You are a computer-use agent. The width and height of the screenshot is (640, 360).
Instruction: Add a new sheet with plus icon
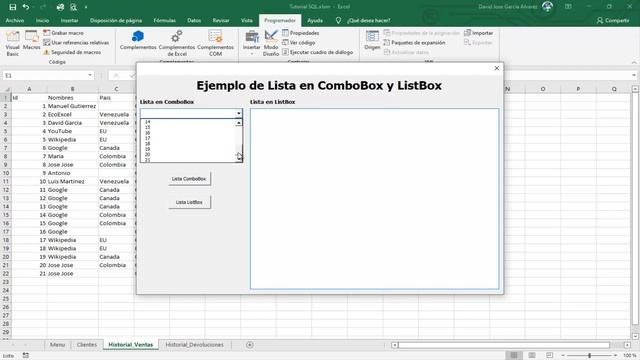[250, 345]
